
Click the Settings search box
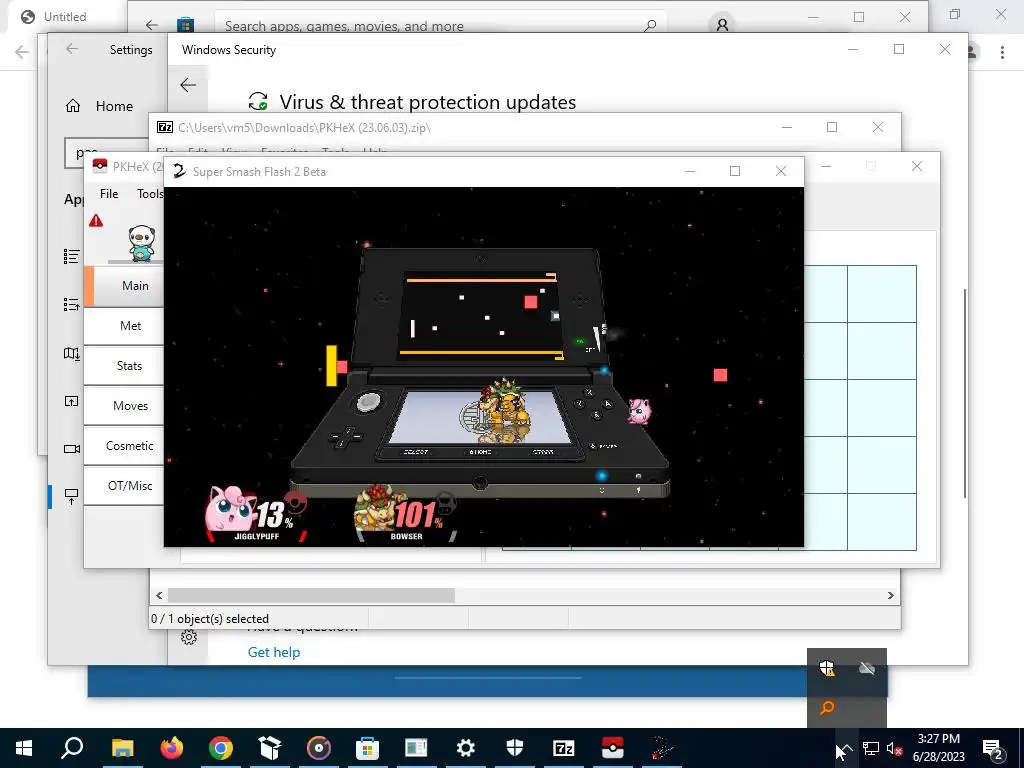coord(107,153)
